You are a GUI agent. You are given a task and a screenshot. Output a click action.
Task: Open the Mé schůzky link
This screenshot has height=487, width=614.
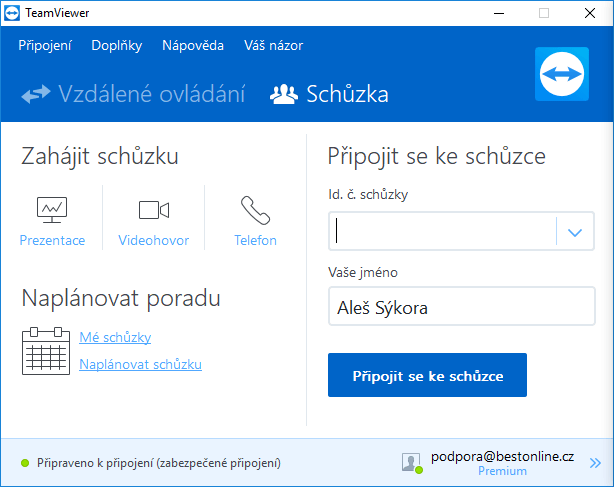tap(115, 337)
